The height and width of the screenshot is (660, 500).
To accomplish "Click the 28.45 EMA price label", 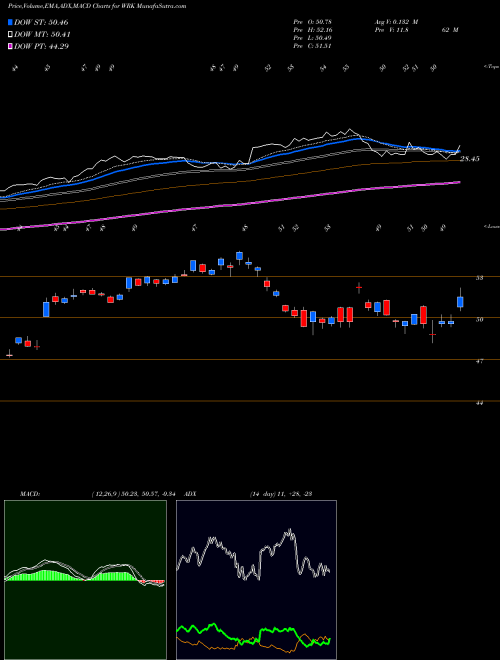I will pos(470,159).
